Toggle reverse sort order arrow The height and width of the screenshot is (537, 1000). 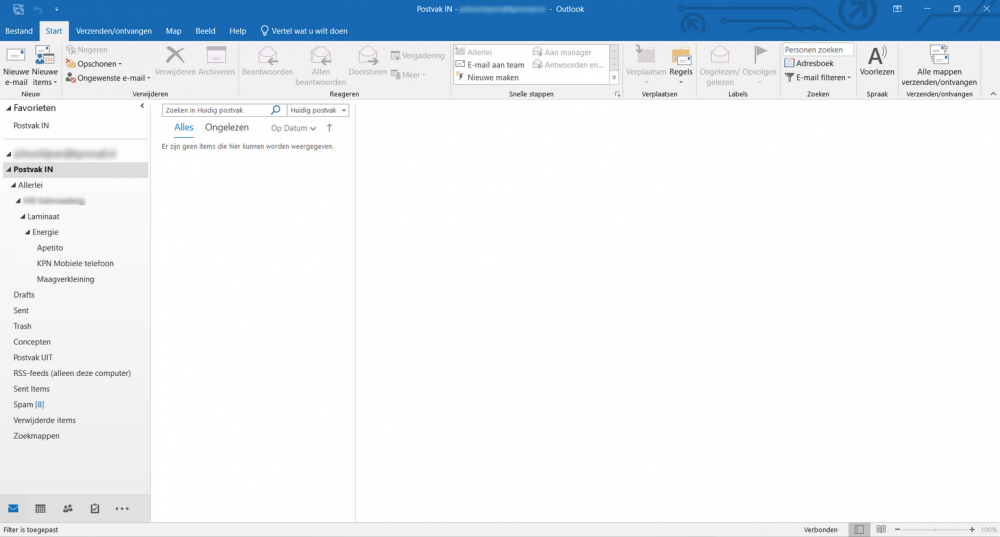[x=329, y=128]
